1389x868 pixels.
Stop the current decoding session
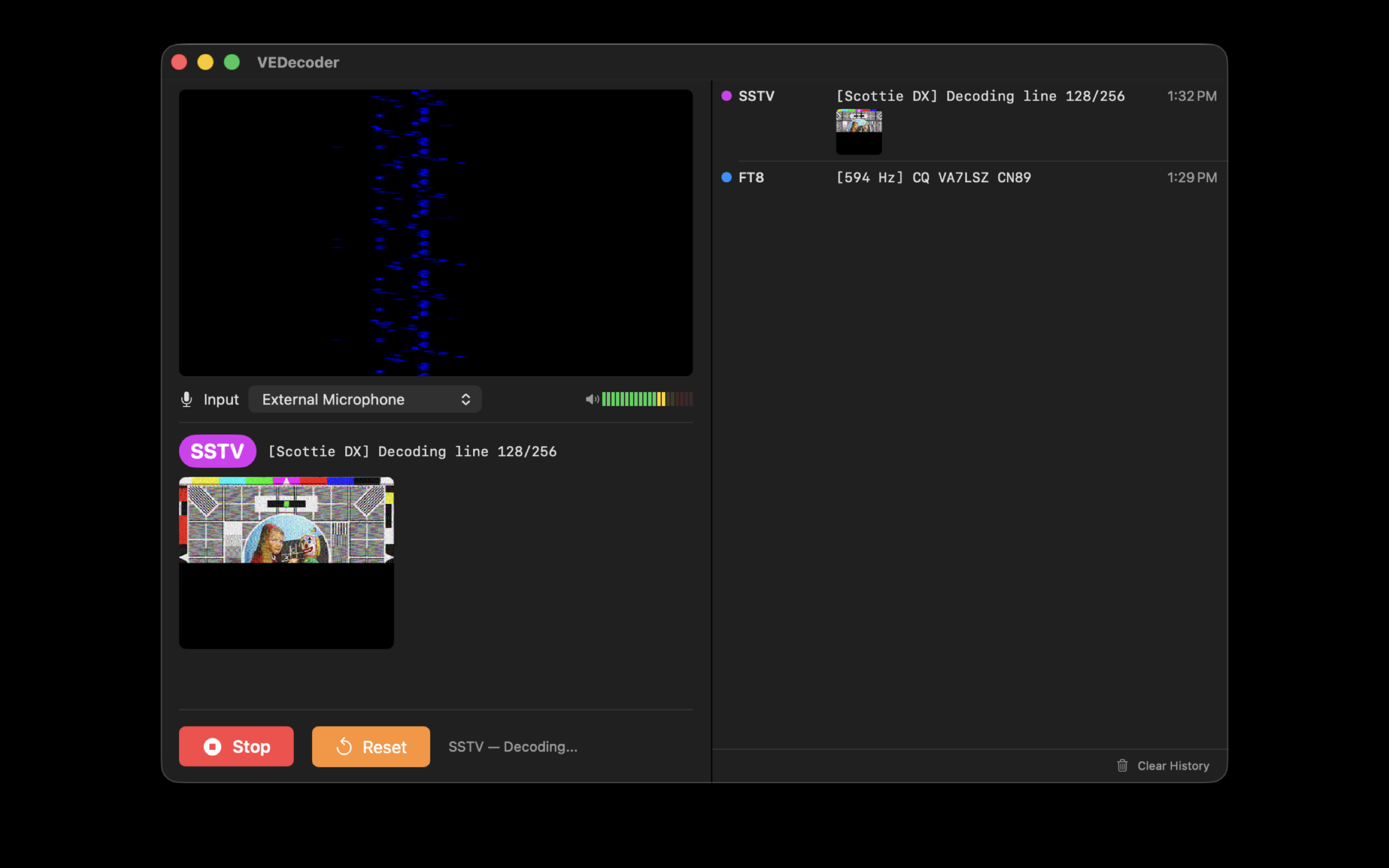coord(236,746)
